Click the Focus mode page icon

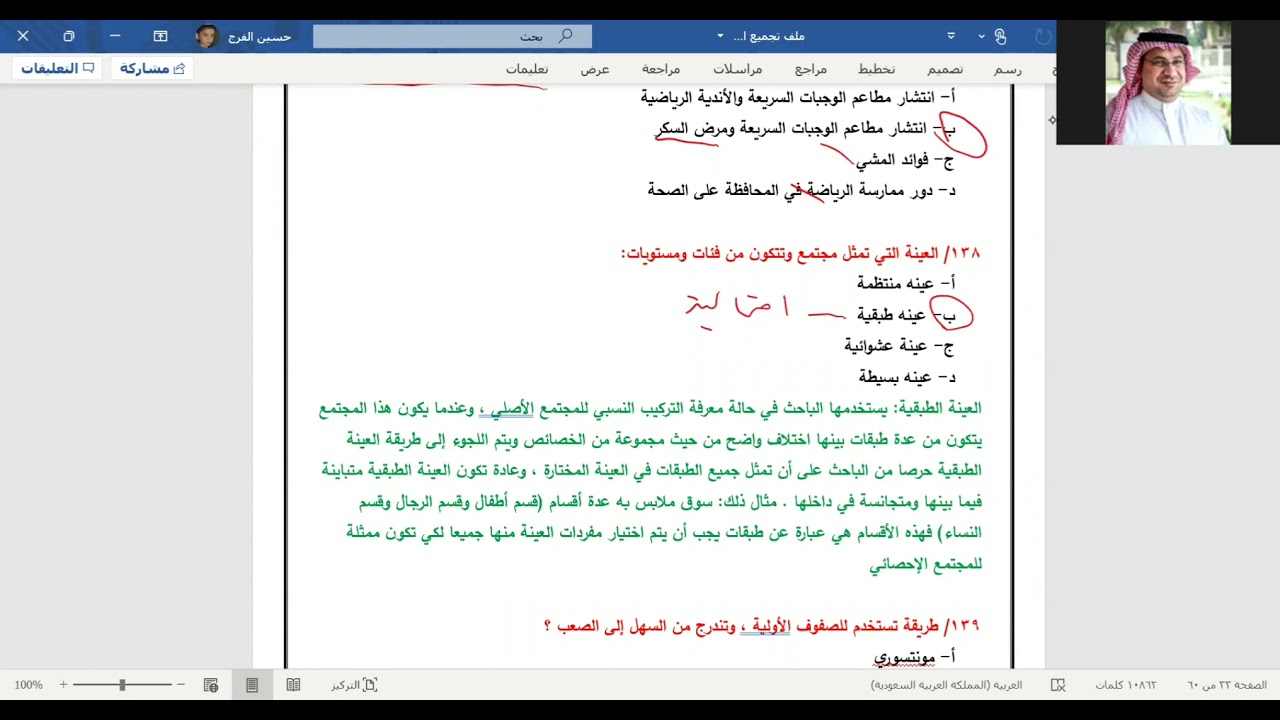[x=370, y=685]
